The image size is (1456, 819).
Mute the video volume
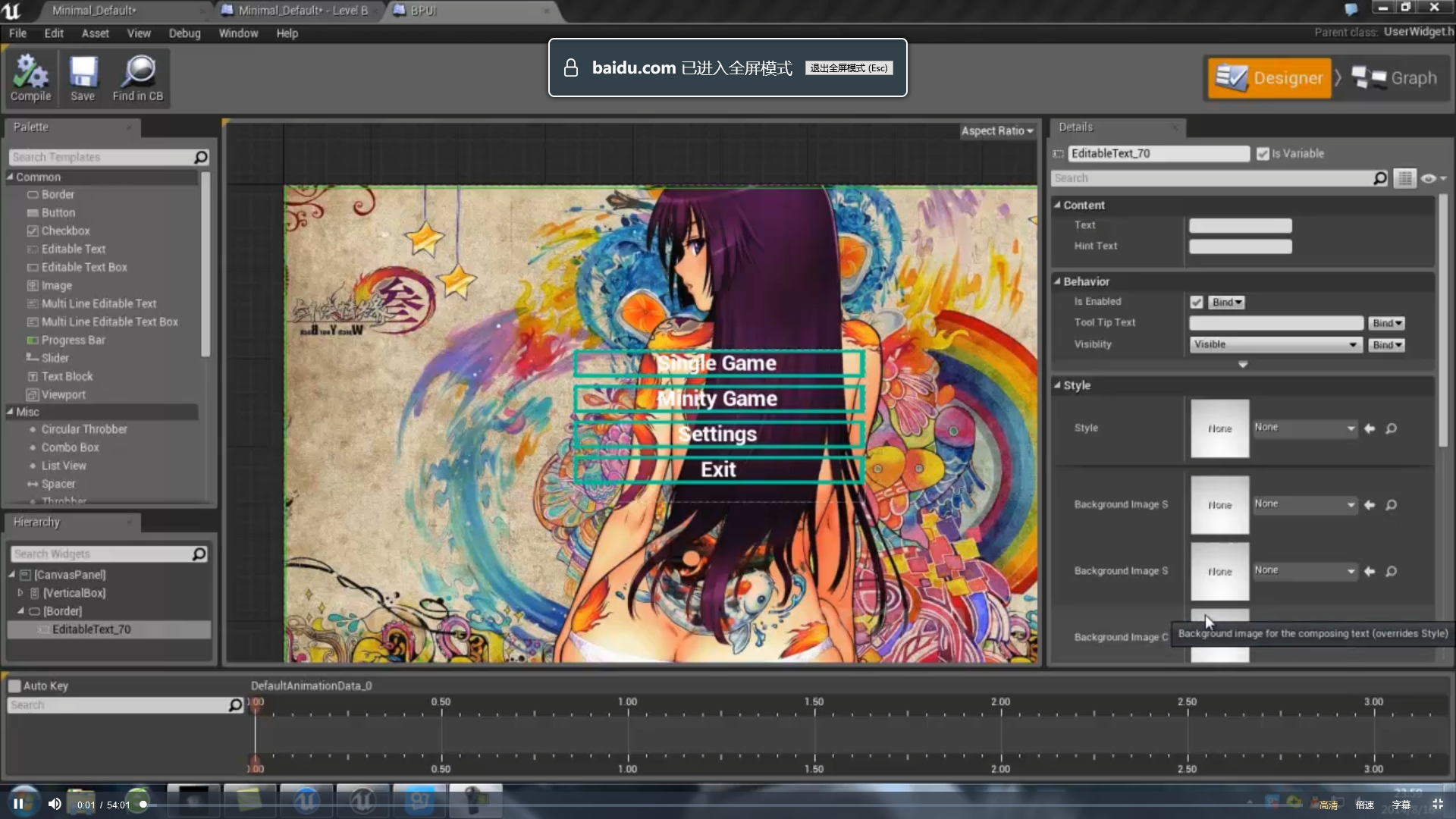(55, 805)
